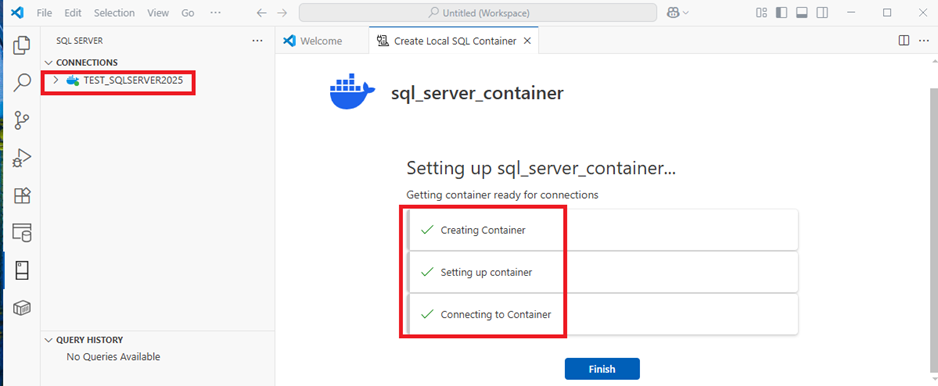Click the Untitled (Workspace) search box
Image resolution: width=938 pixels, height=386 pixels.
tap(478, 13)
